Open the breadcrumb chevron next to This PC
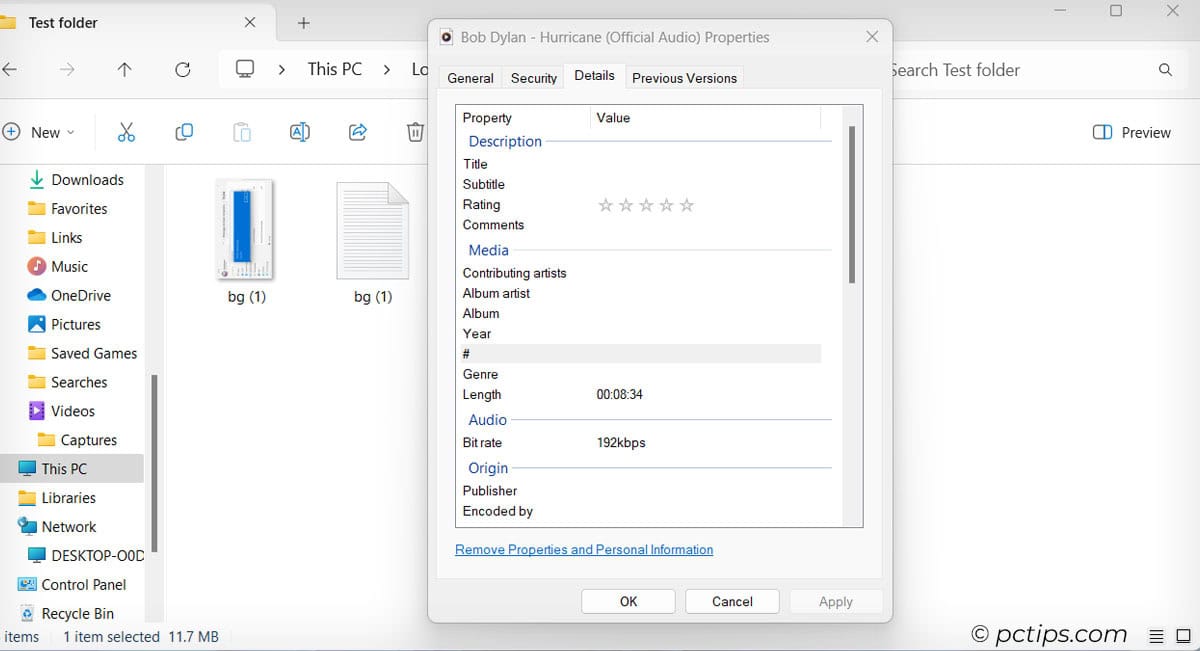The image size is (1200, 651). [385, 69]
